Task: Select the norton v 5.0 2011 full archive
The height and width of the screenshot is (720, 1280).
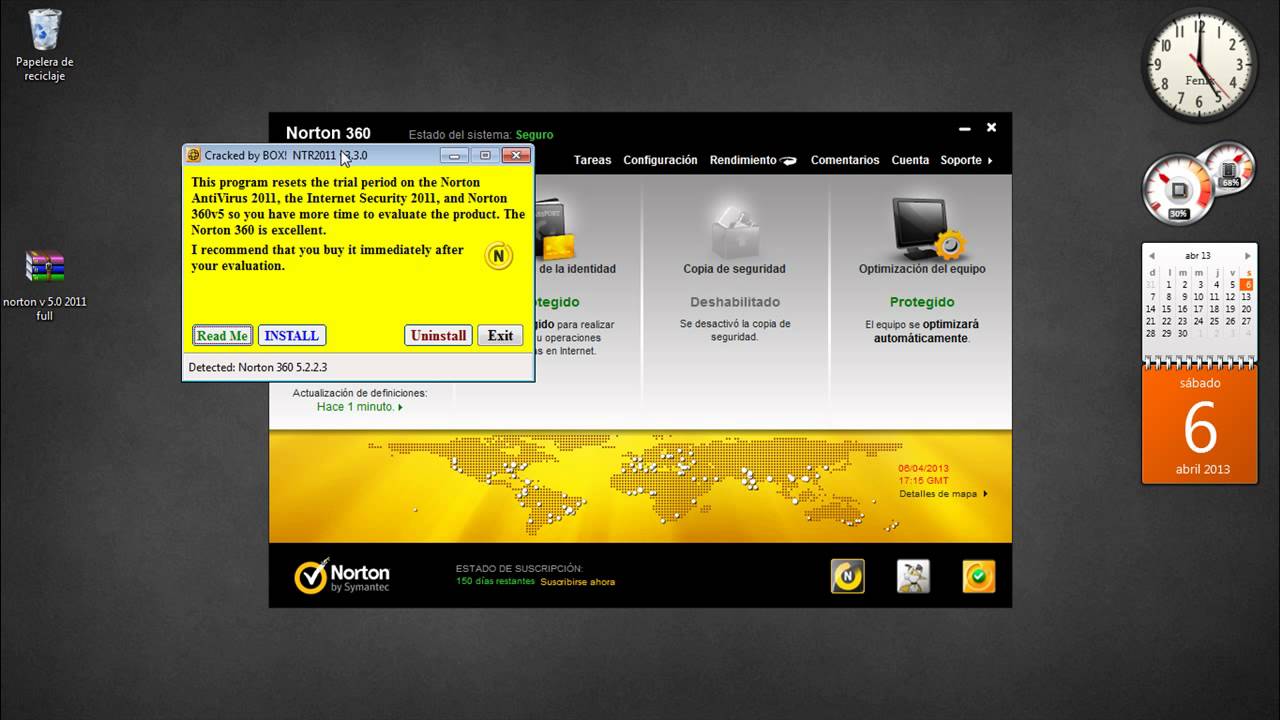Action: coord(45,285)
